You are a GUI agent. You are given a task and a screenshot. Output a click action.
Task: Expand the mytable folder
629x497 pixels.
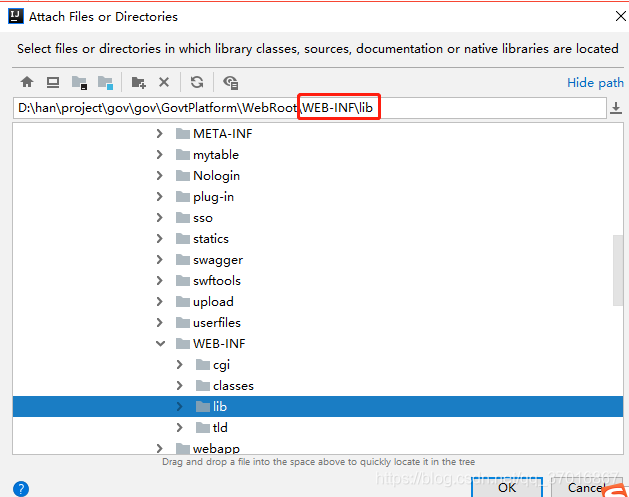coord(160,154)
